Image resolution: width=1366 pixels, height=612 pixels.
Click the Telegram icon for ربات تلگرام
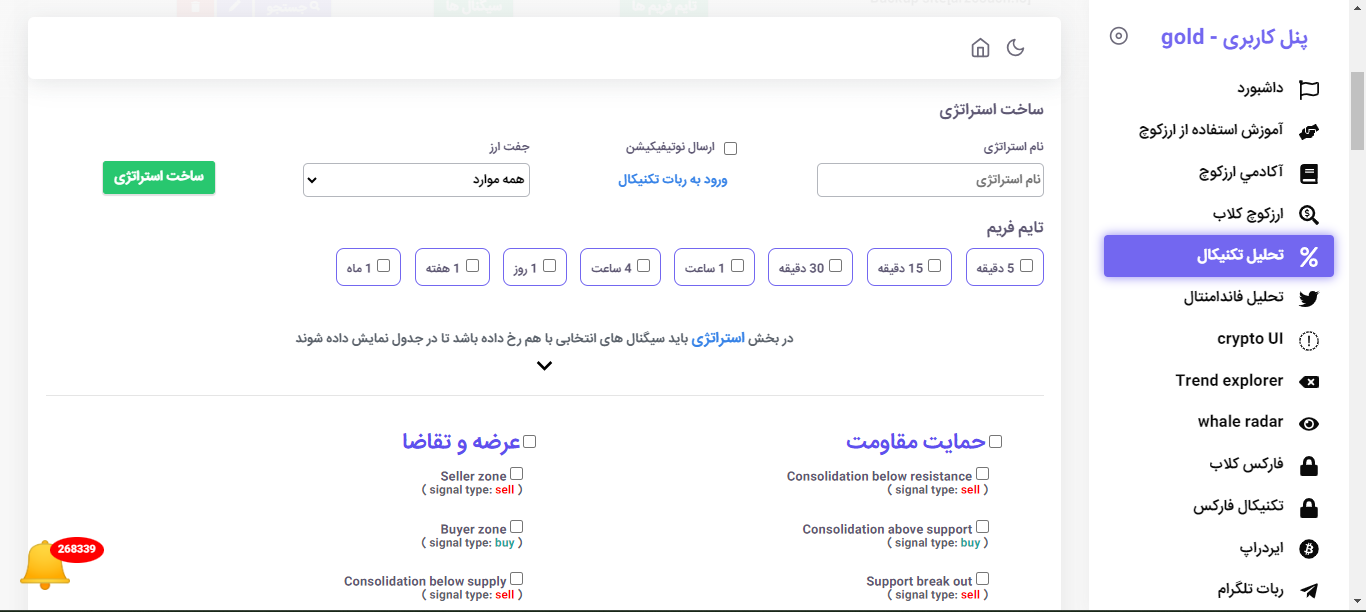pyautogui.click(x=1308, y=591)
